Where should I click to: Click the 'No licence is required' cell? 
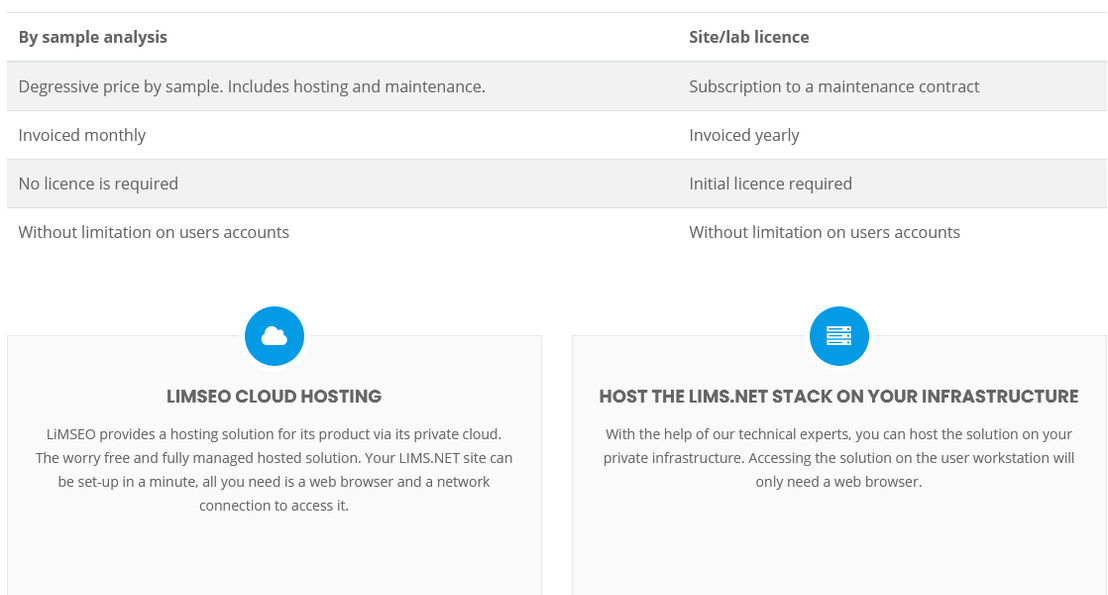[342, 184]
